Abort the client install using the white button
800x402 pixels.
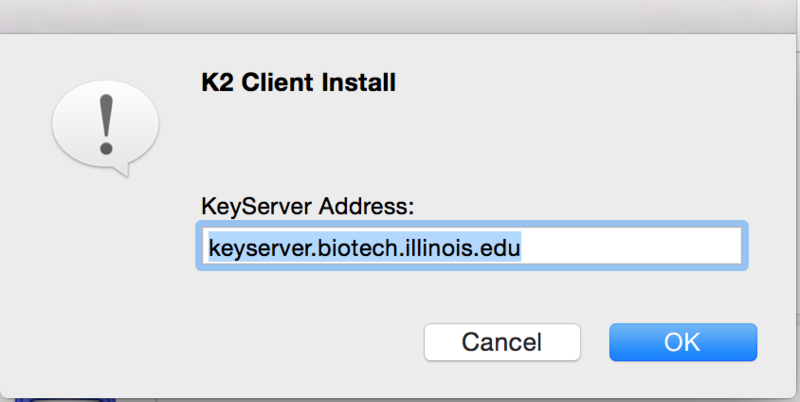click(501, 342)
